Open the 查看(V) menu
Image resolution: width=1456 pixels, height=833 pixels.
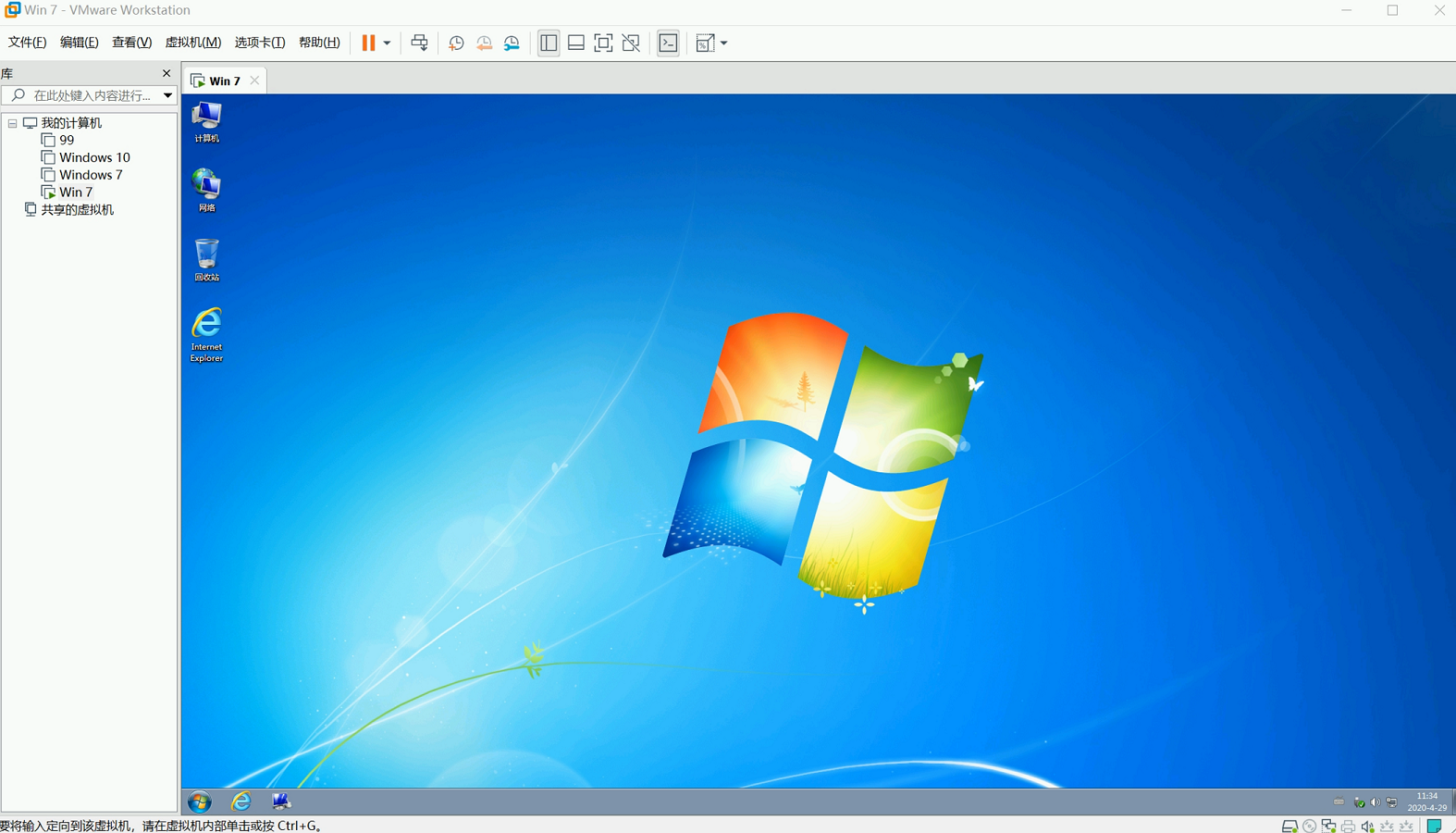(131, 43)
